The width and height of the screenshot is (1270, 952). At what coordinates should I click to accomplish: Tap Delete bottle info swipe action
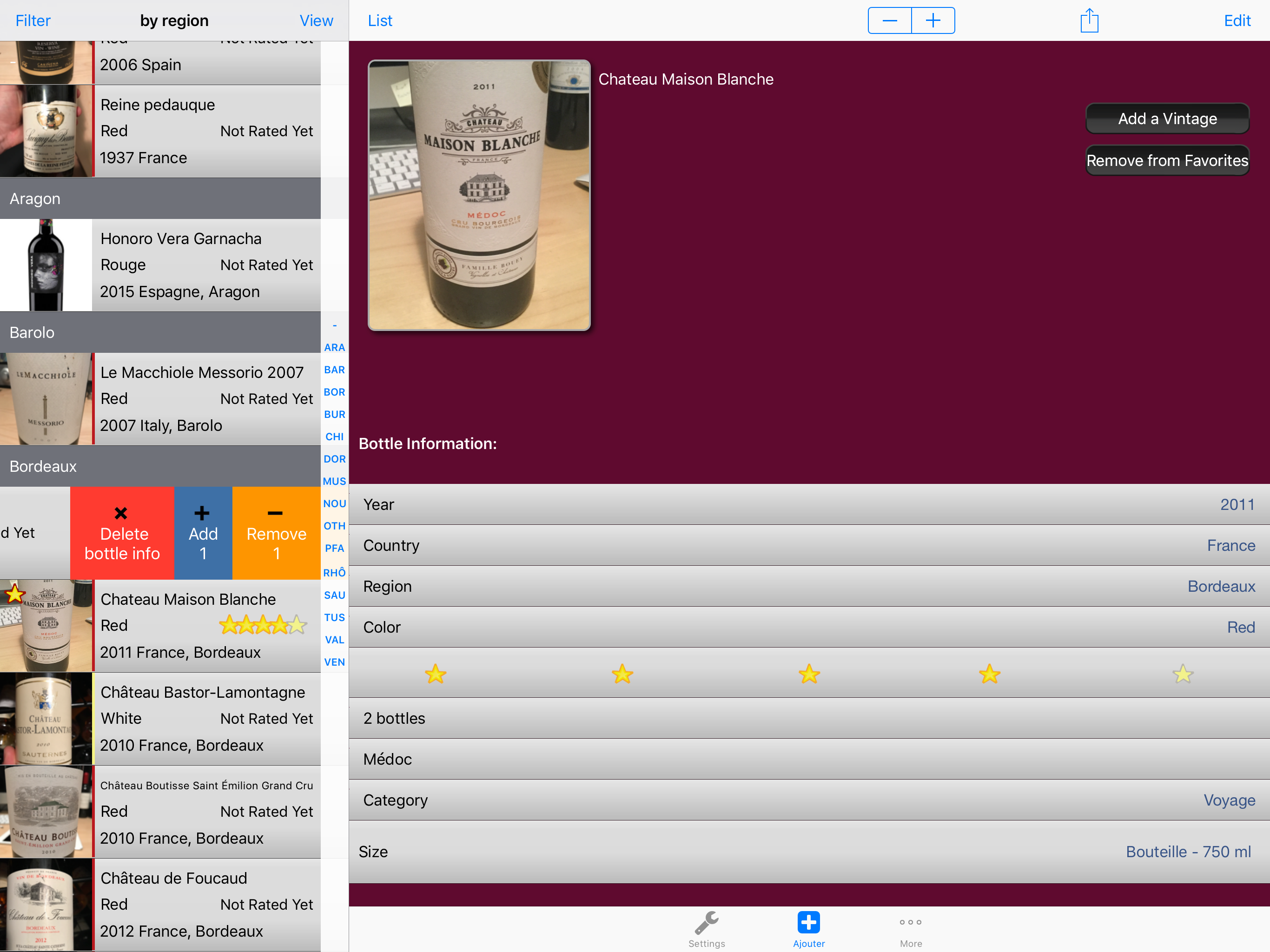tap(122, 534)
